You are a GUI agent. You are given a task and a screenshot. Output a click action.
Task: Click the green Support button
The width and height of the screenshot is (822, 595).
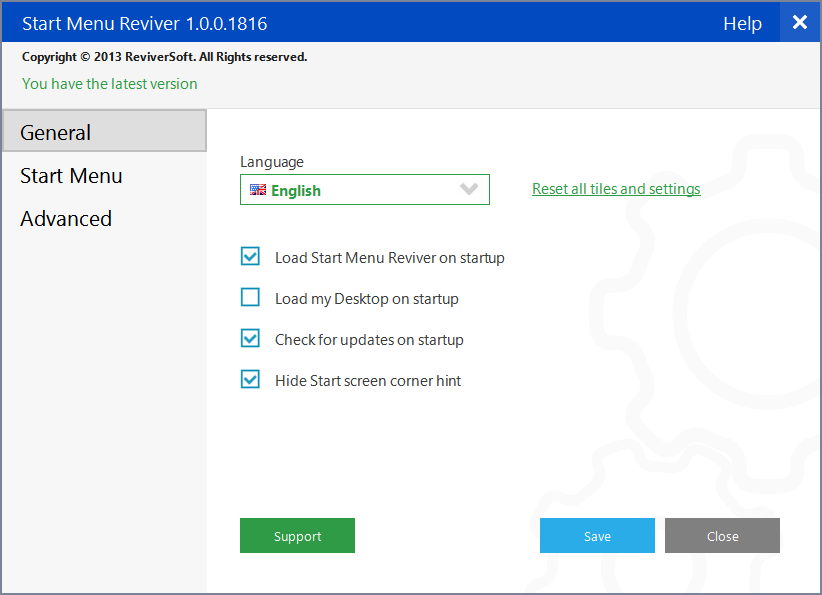(297, 536)
